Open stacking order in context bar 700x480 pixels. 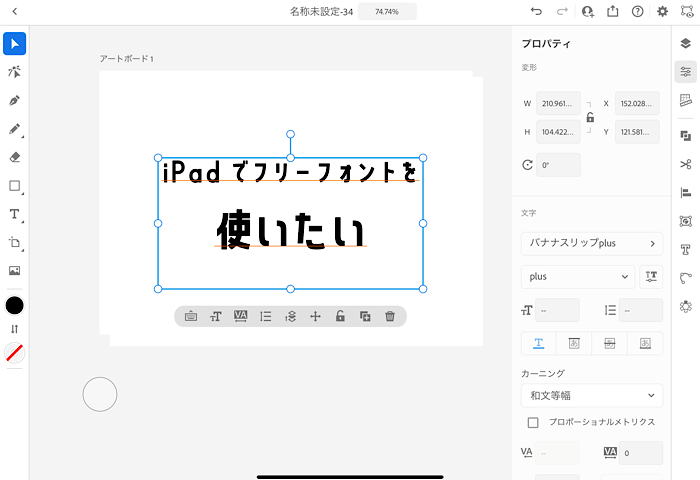coord(291,316)
